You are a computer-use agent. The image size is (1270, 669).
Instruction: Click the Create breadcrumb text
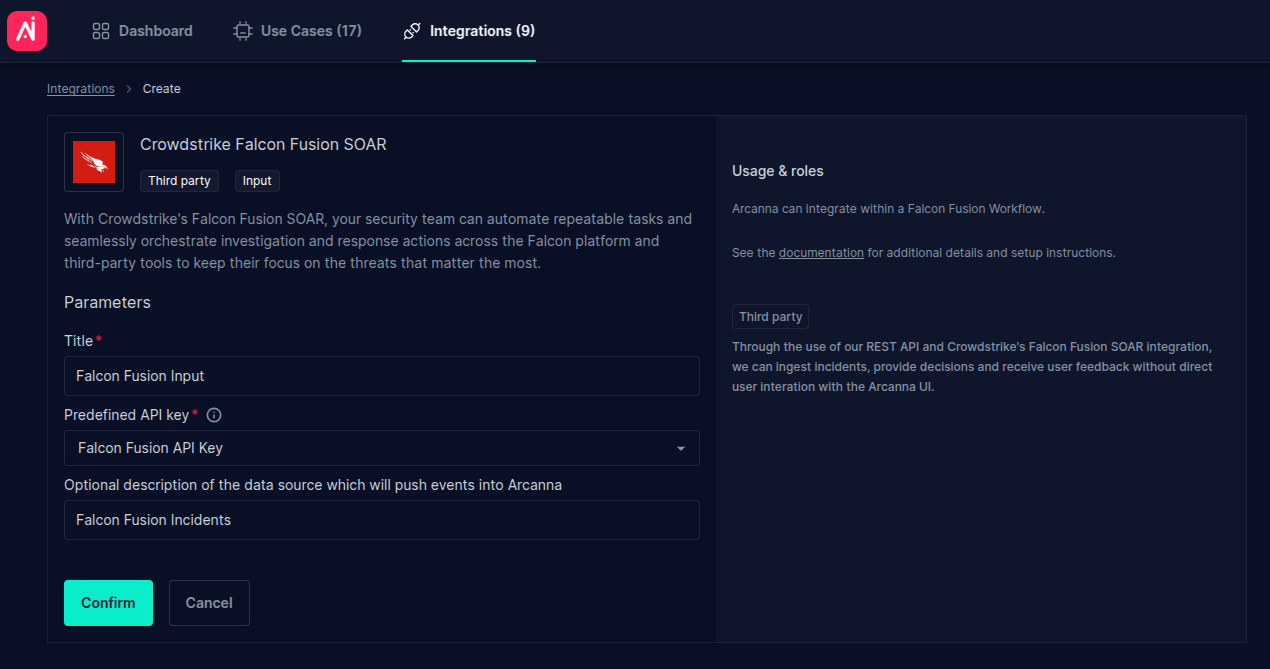pos(162,89)
